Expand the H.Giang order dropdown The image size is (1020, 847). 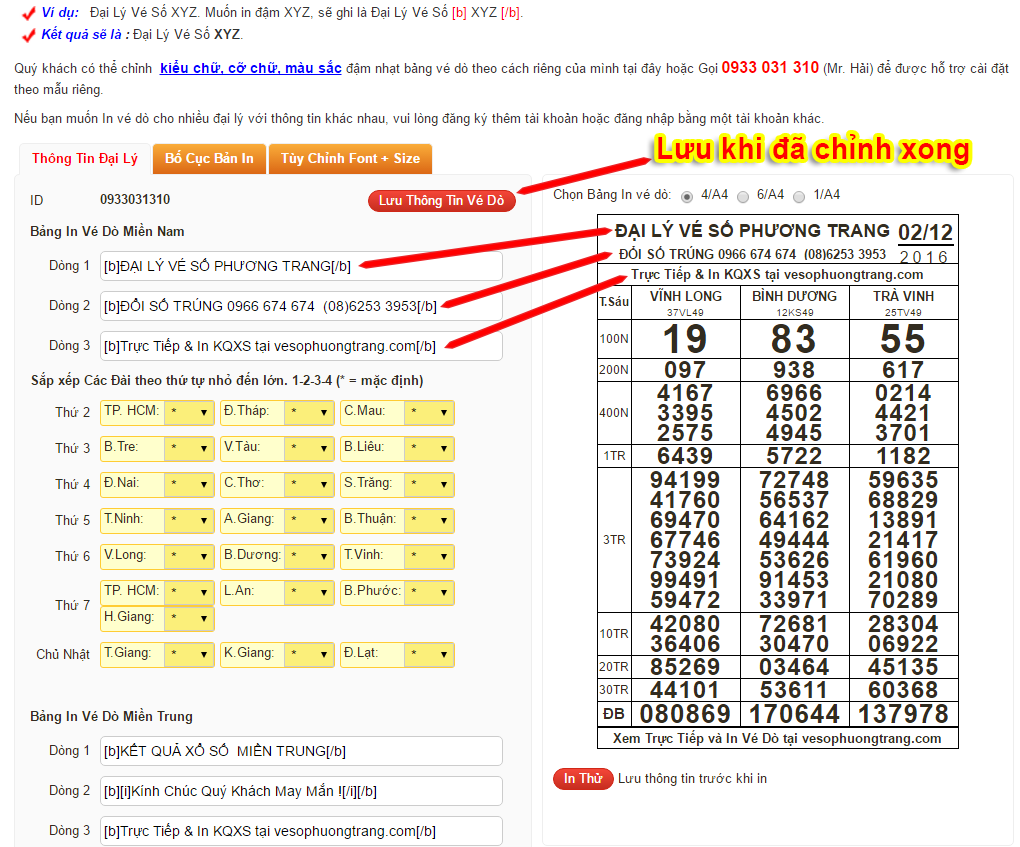coord(188,619)
